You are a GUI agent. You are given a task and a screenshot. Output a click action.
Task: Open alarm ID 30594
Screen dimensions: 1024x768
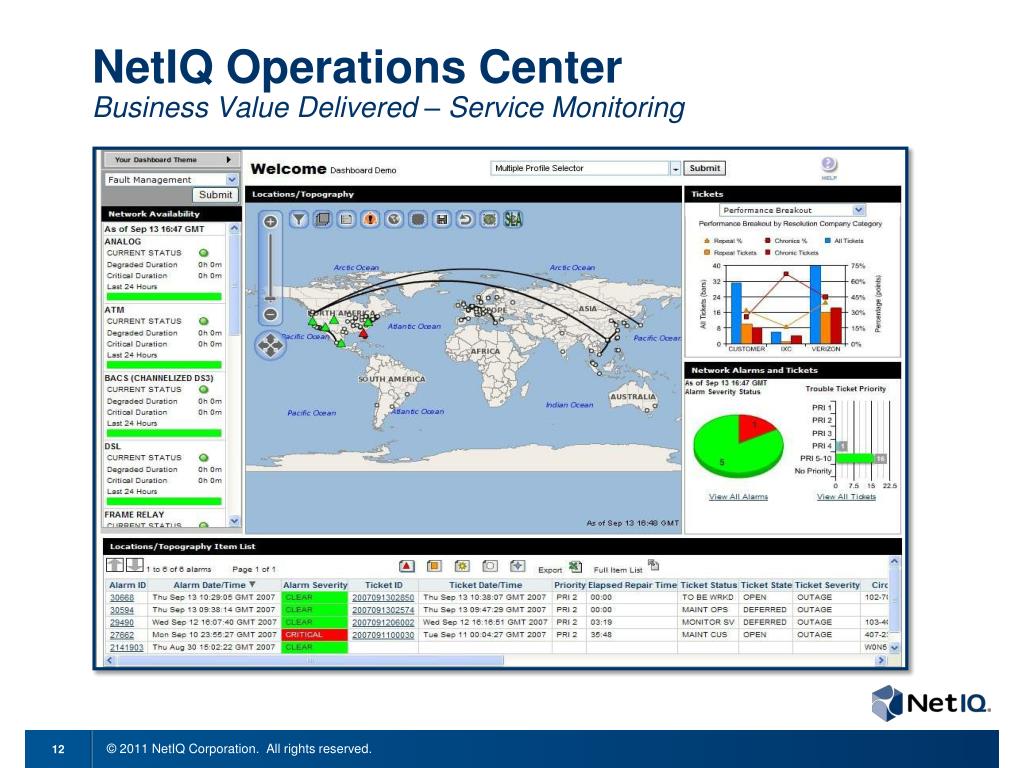pos(121,610)
